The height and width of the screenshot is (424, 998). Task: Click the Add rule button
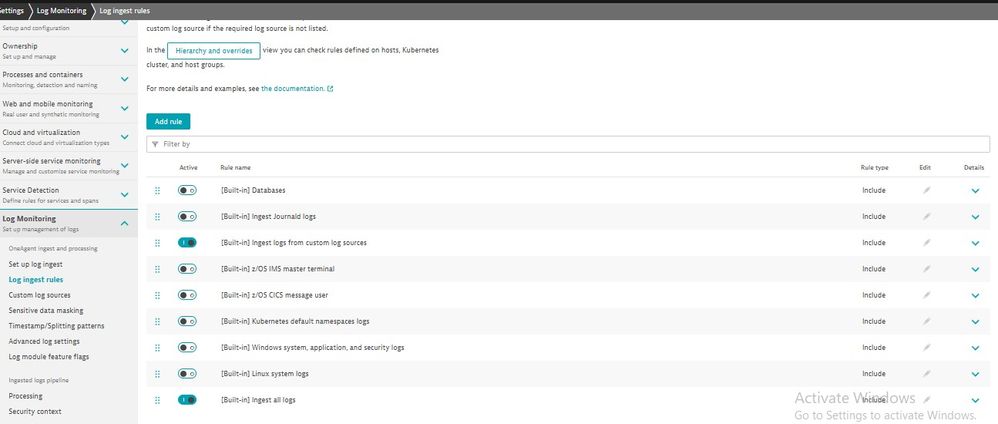tap(167, 121)
